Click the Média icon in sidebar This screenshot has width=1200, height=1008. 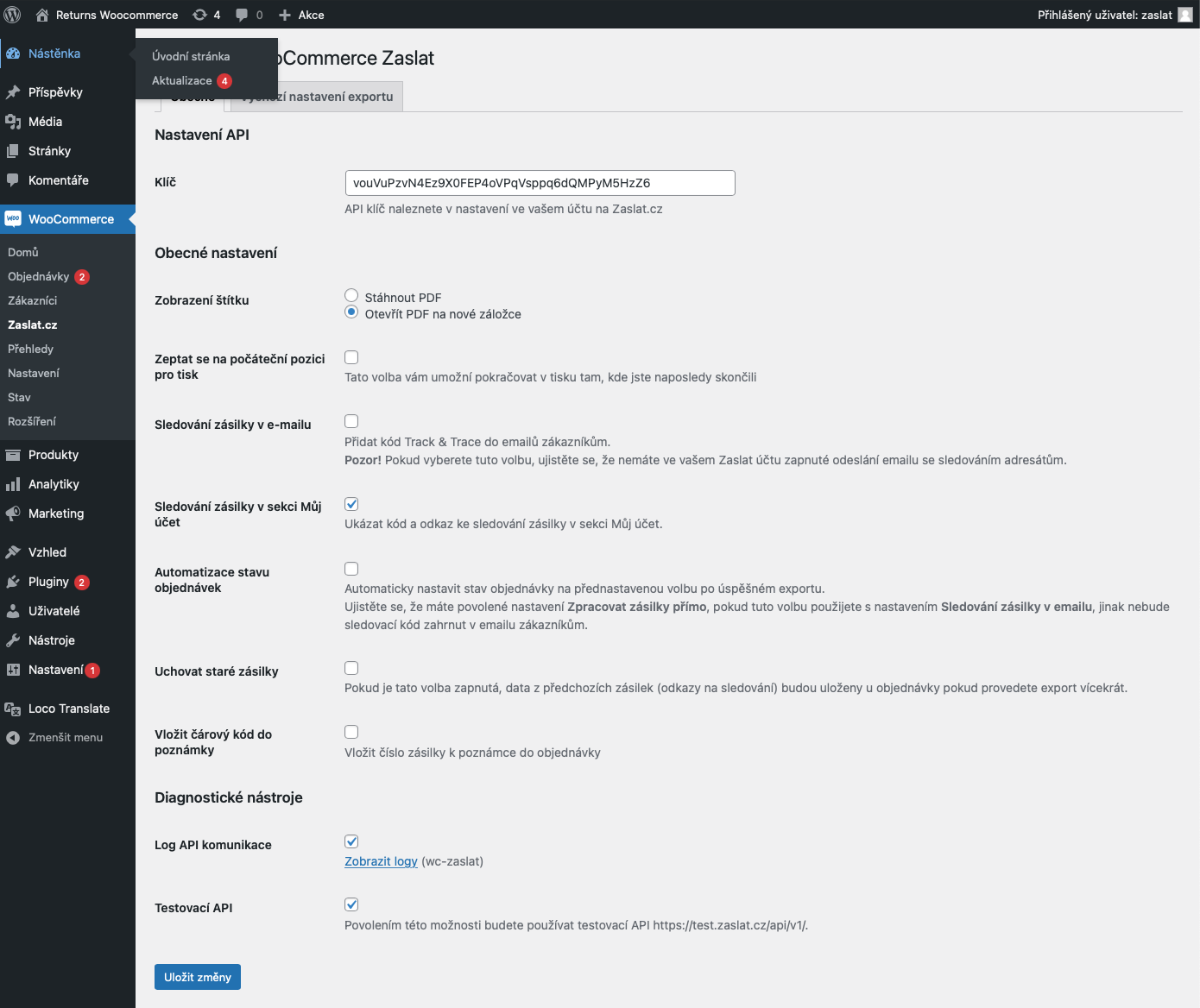click(13, 122)
